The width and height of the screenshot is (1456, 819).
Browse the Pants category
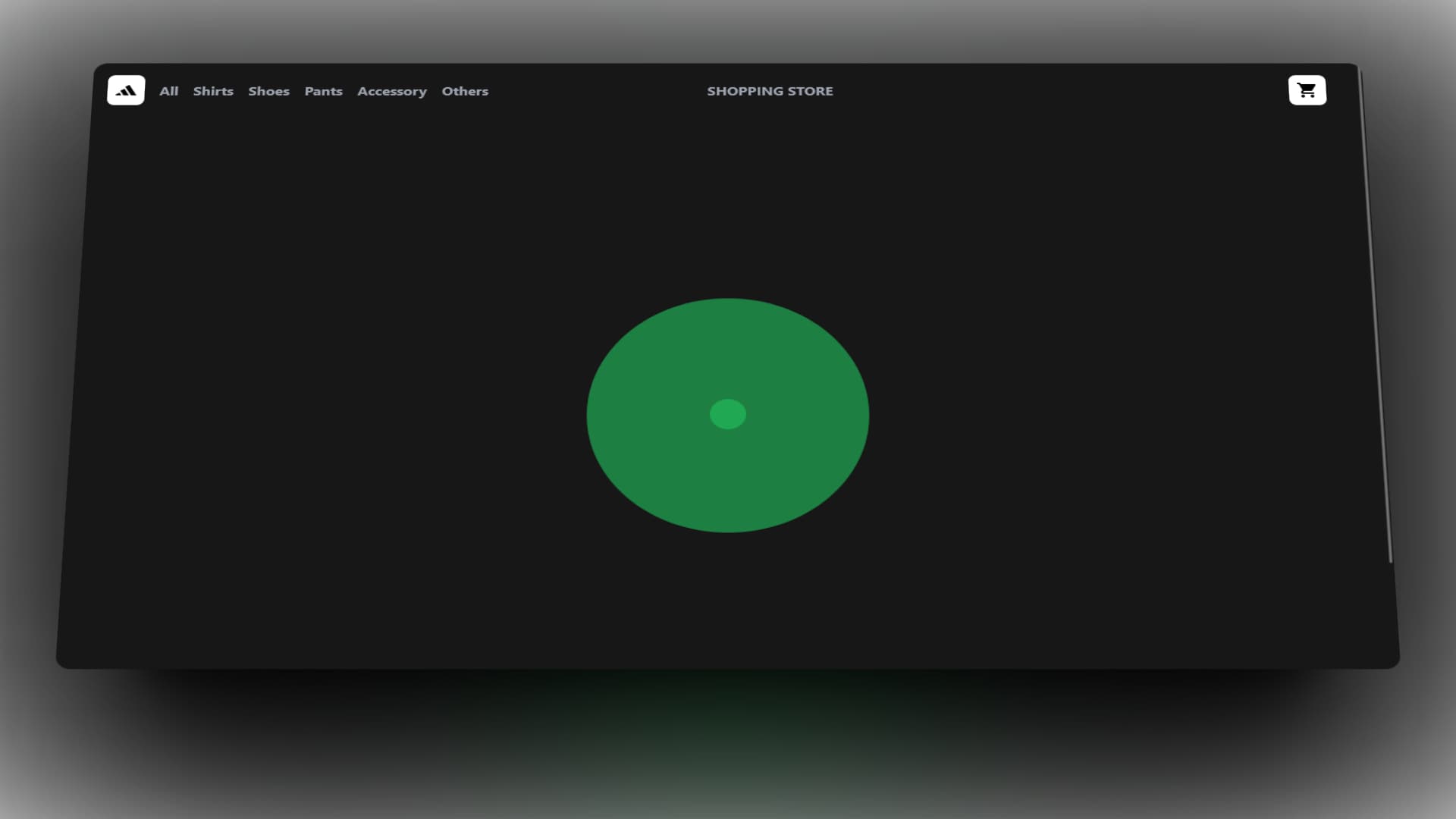[x=324, y=91]
